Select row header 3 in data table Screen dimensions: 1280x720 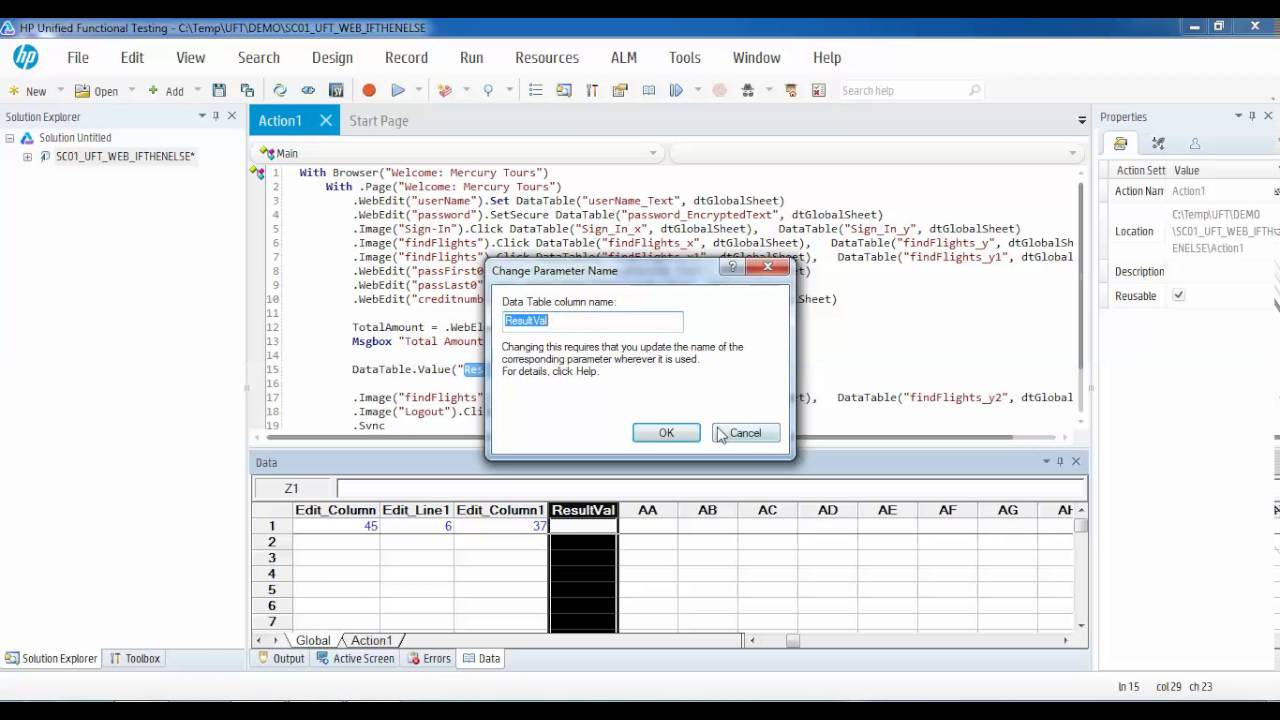272,558
